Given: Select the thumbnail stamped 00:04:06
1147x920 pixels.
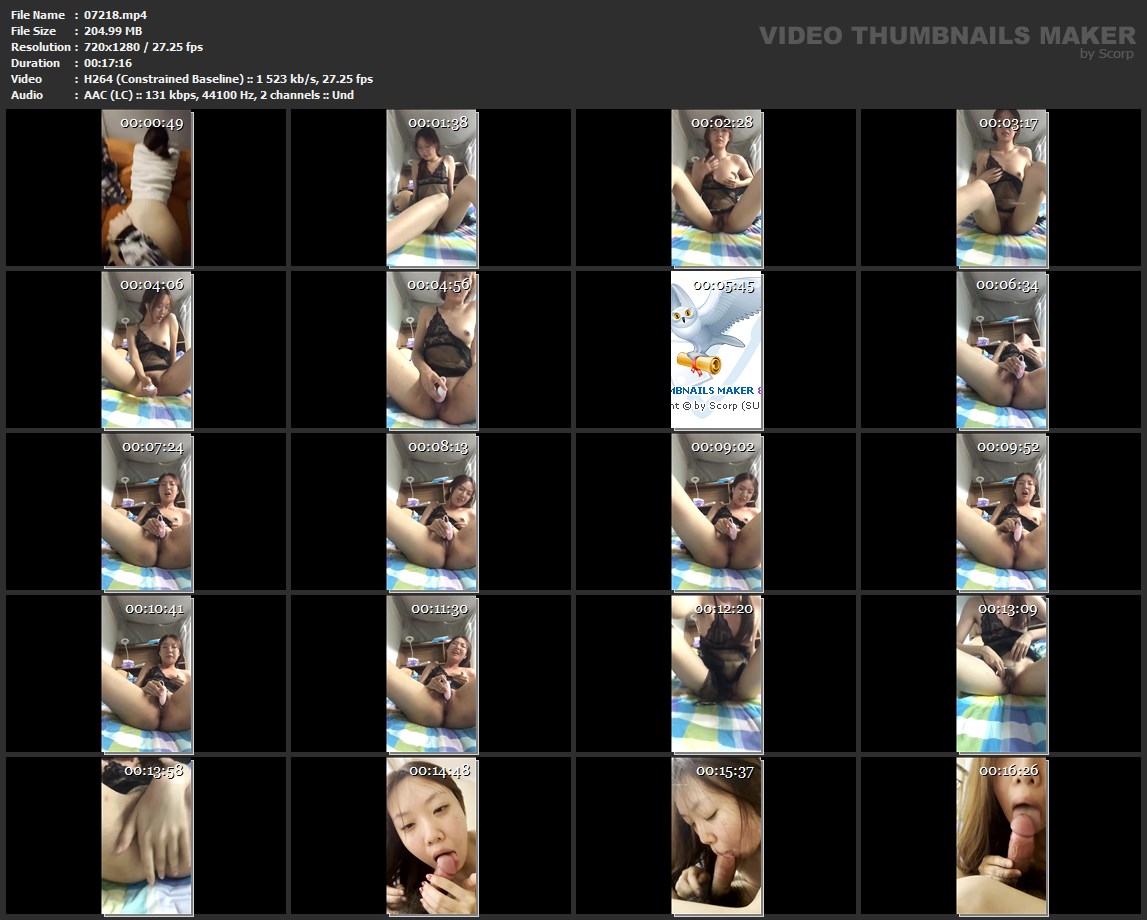Looking at the screenshot, I should click(147, 350).
